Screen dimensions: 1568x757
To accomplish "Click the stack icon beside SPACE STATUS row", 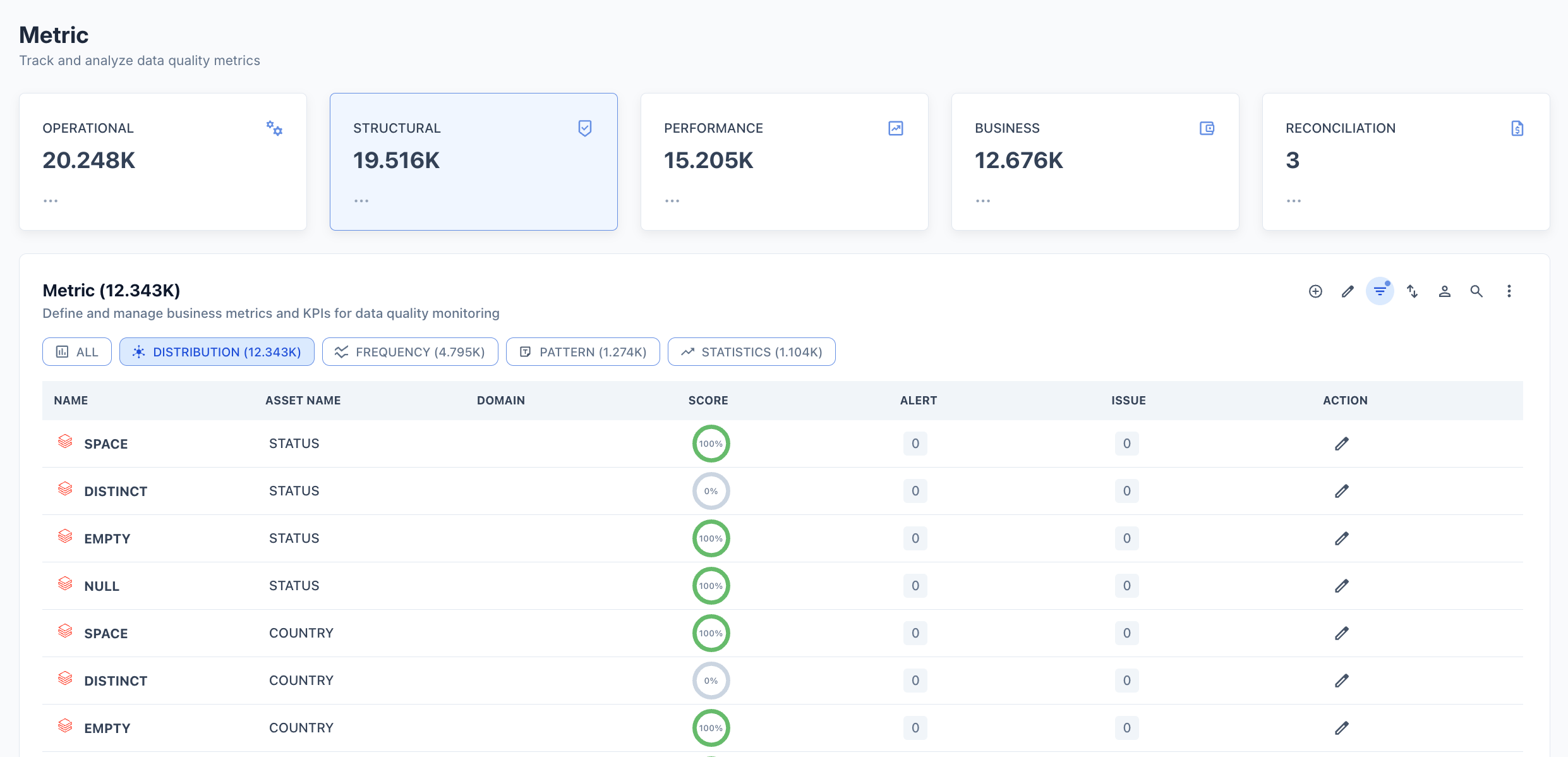I will click(65, 441).
